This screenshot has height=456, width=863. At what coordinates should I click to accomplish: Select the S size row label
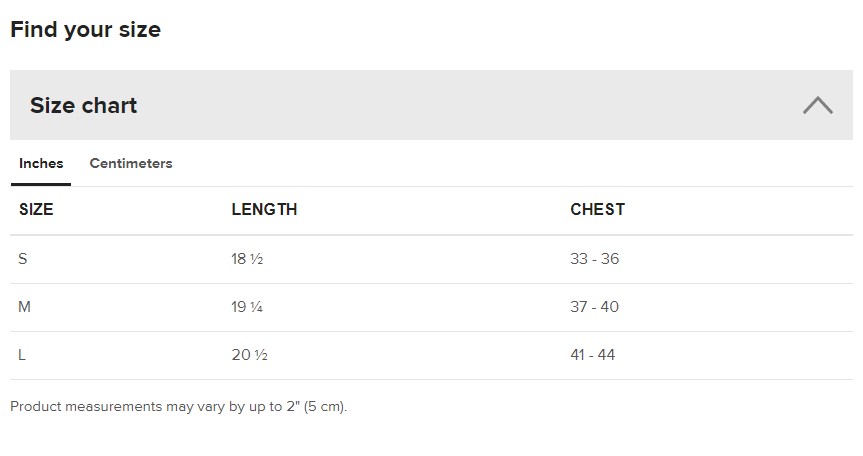pos(23,259)
